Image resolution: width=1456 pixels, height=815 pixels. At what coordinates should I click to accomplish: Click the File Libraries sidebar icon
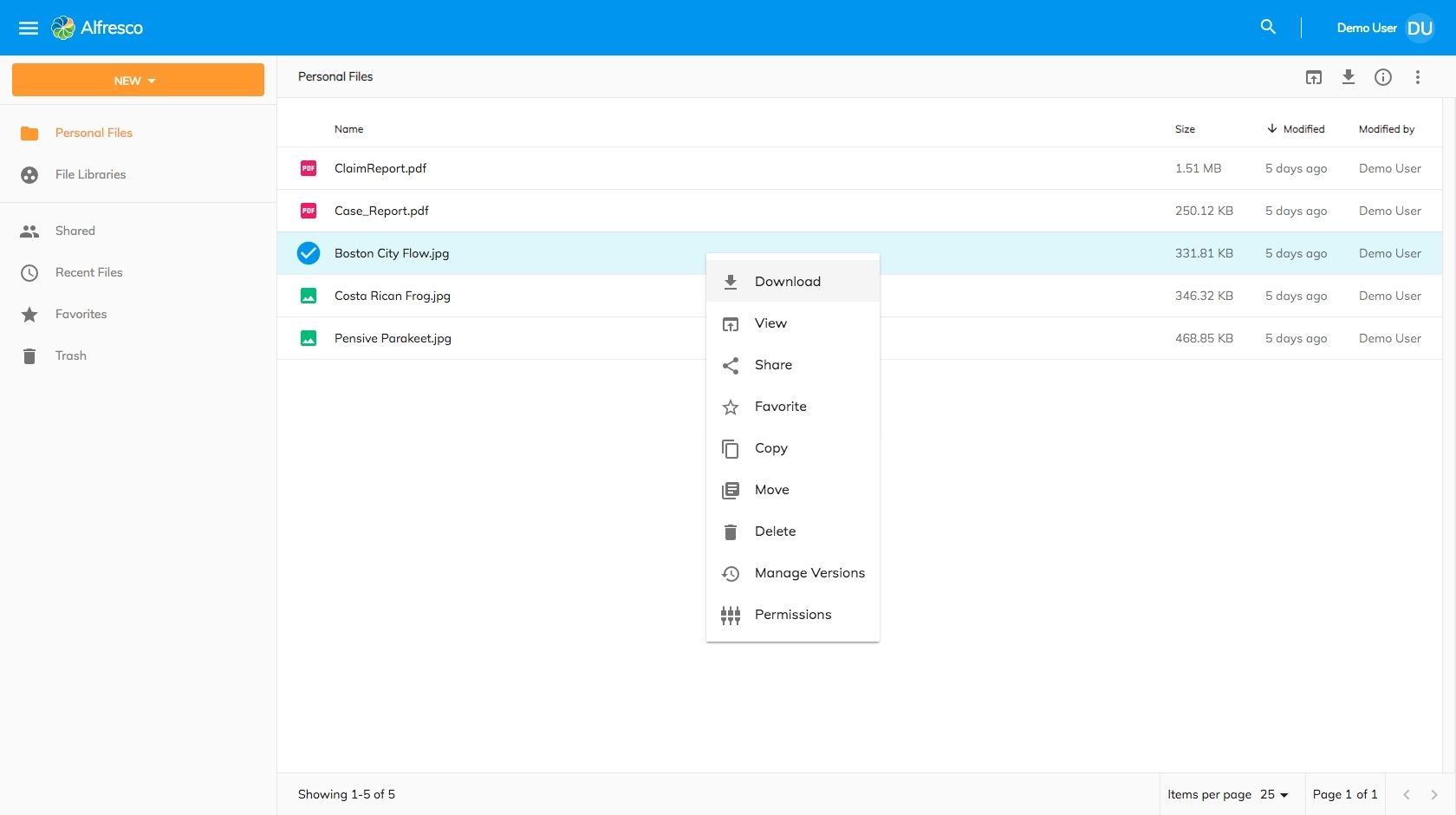[x=29, y=175]
